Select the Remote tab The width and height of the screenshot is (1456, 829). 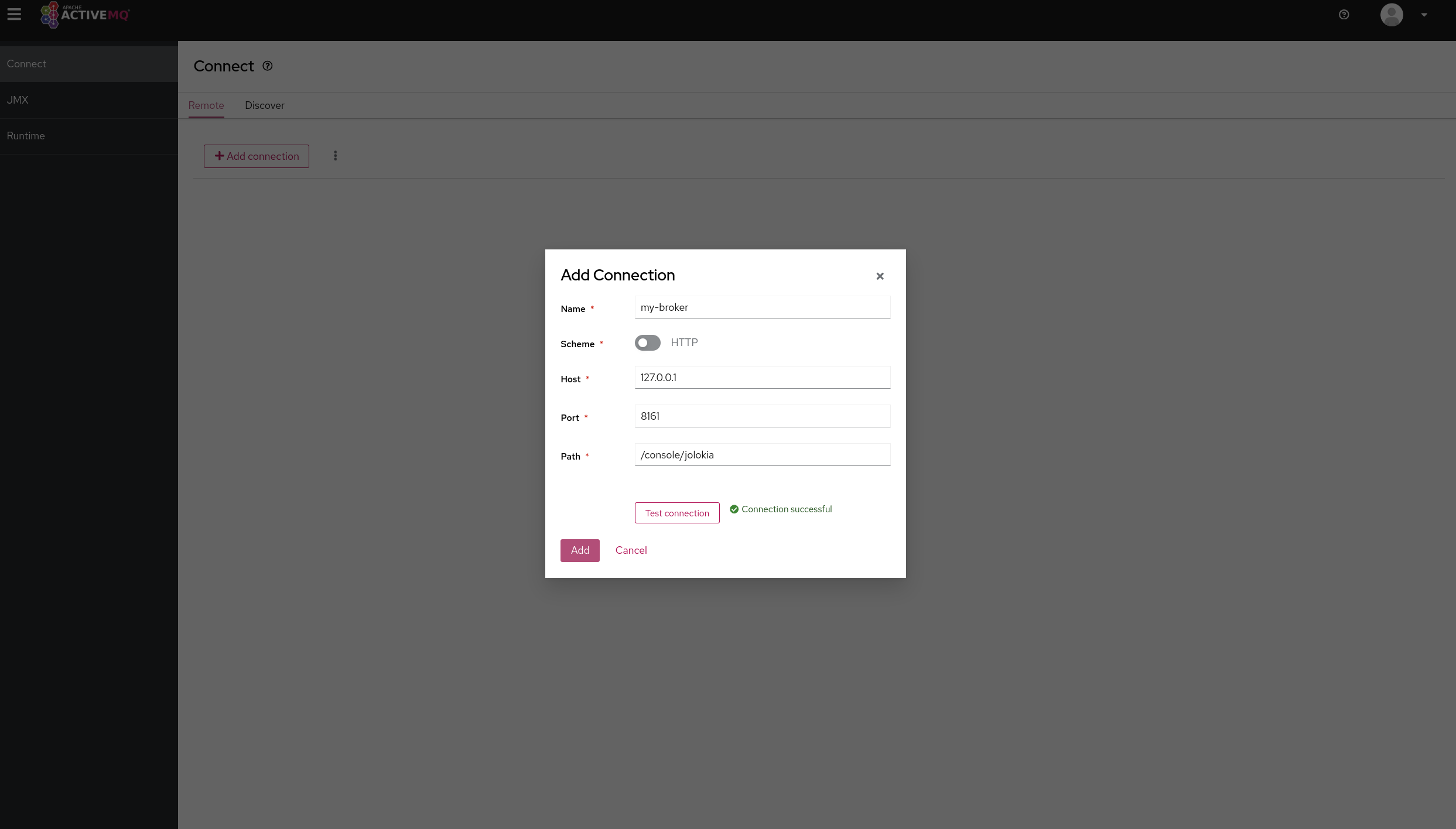pyautogui.click(x=206, y=104)
